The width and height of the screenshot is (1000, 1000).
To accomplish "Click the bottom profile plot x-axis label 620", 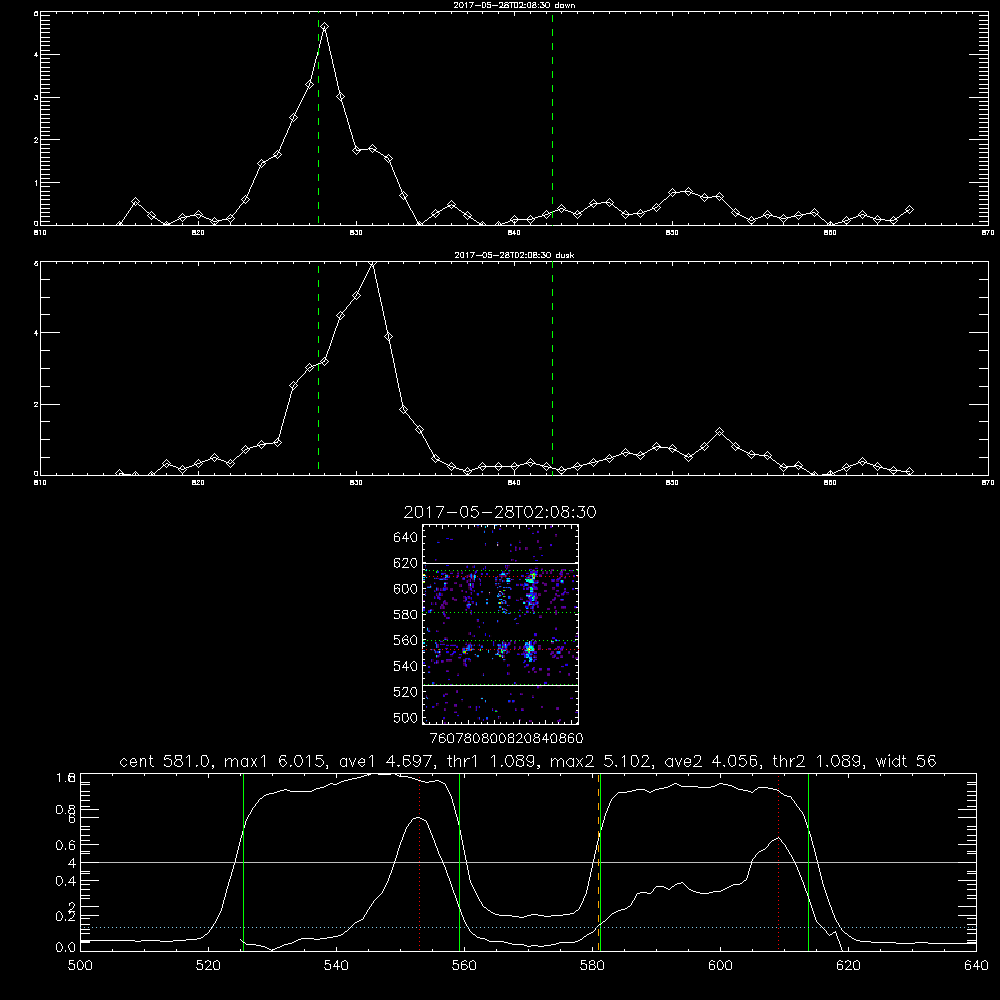I will (848, 966).
